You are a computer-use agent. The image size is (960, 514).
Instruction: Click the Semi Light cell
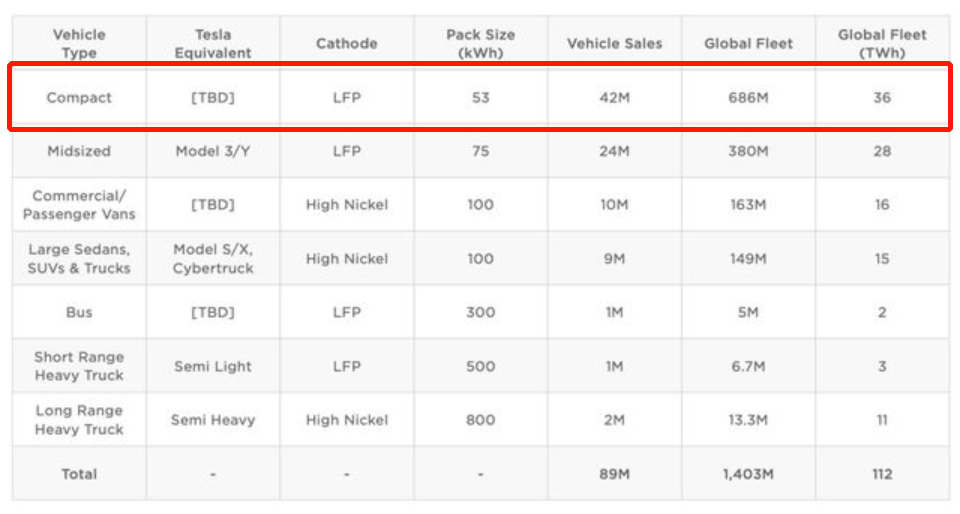click(x=213, y=366)
